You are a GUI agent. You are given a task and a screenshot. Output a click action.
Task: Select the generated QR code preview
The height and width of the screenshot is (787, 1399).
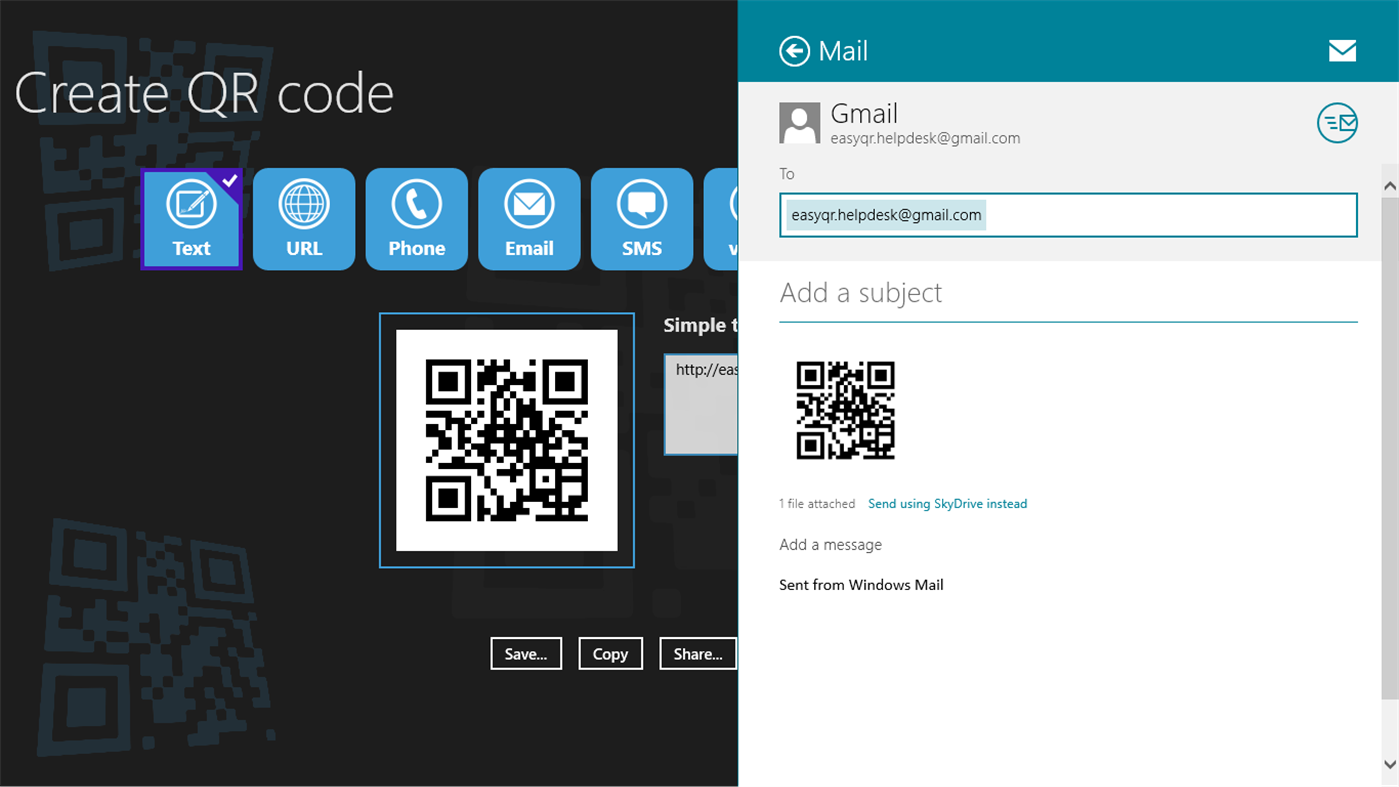506,440
